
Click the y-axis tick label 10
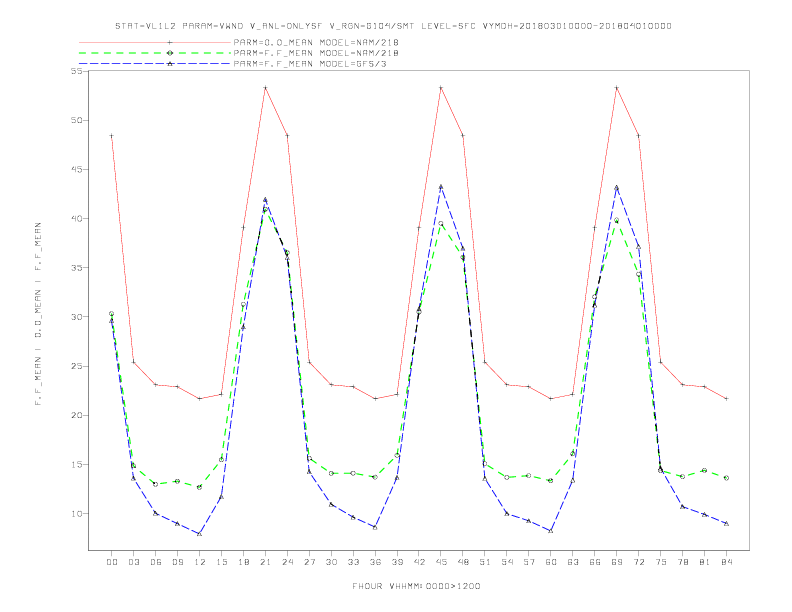tap(77, 514)
